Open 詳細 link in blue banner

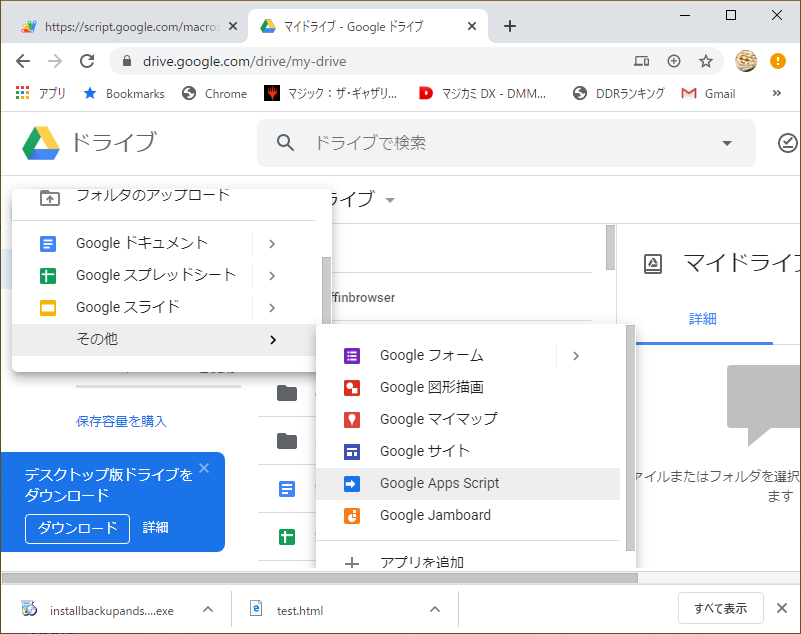coord(155,528)
